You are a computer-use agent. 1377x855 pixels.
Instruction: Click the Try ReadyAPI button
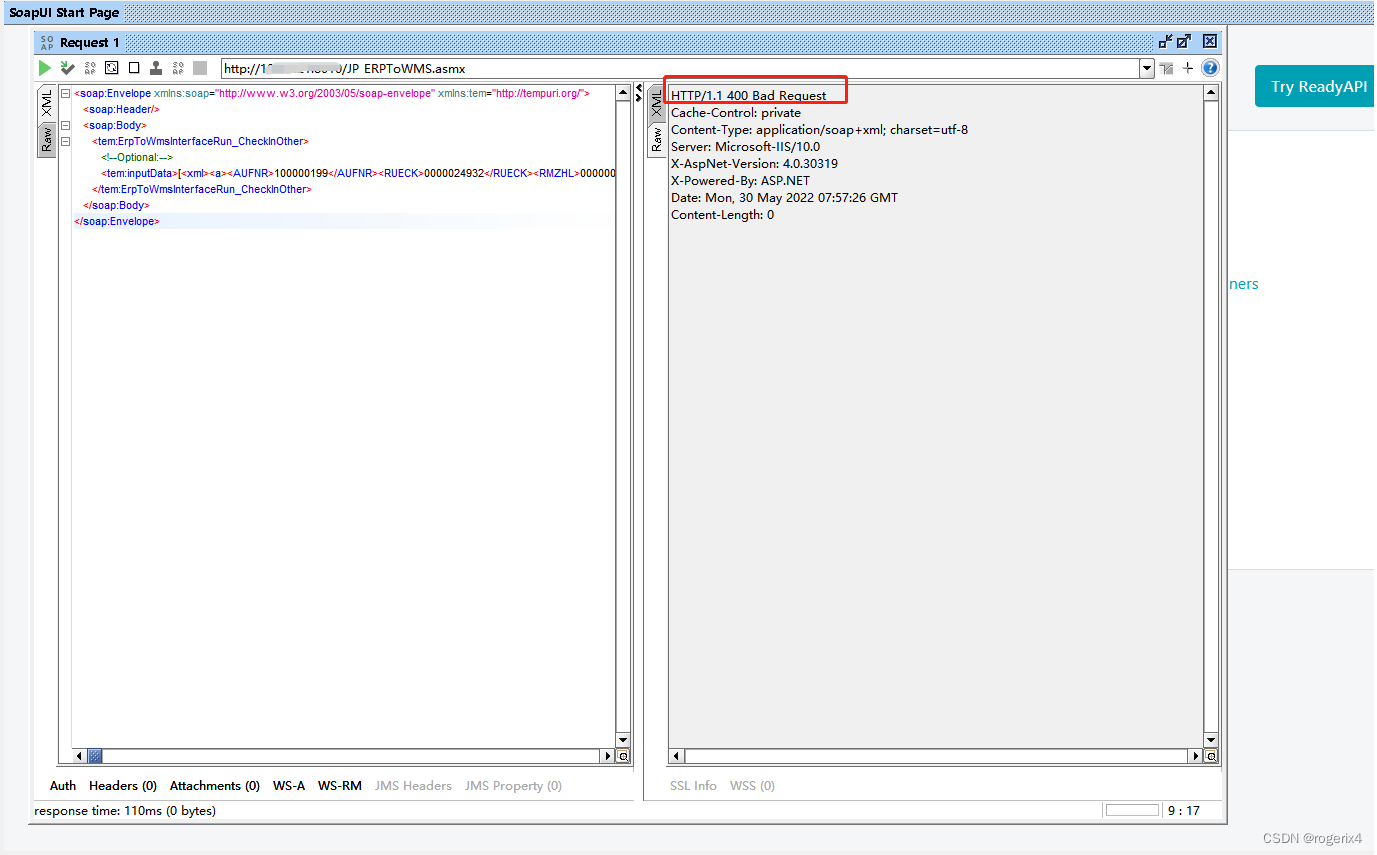pos(1318,86)
